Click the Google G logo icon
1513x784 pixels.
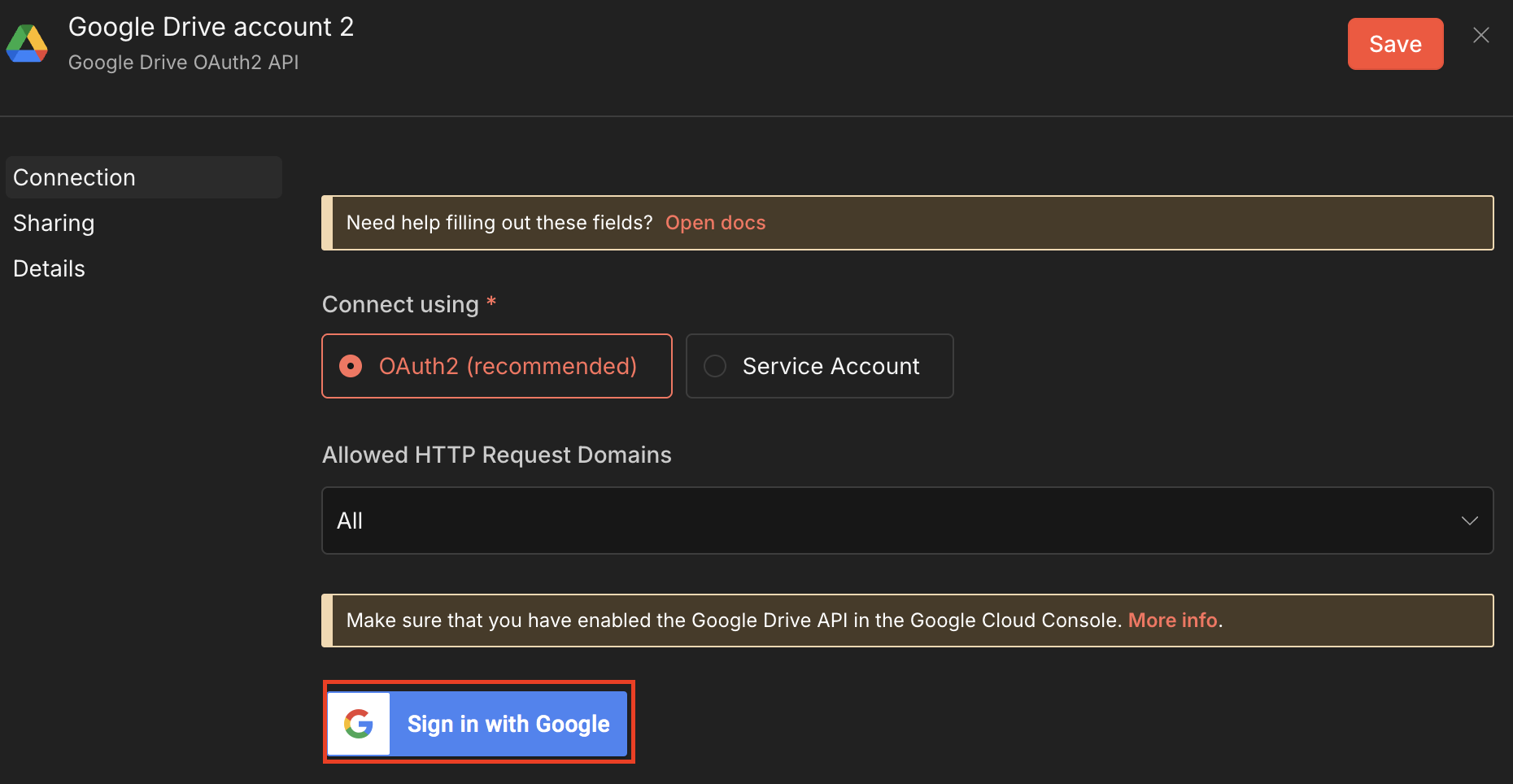coord(359,724)
